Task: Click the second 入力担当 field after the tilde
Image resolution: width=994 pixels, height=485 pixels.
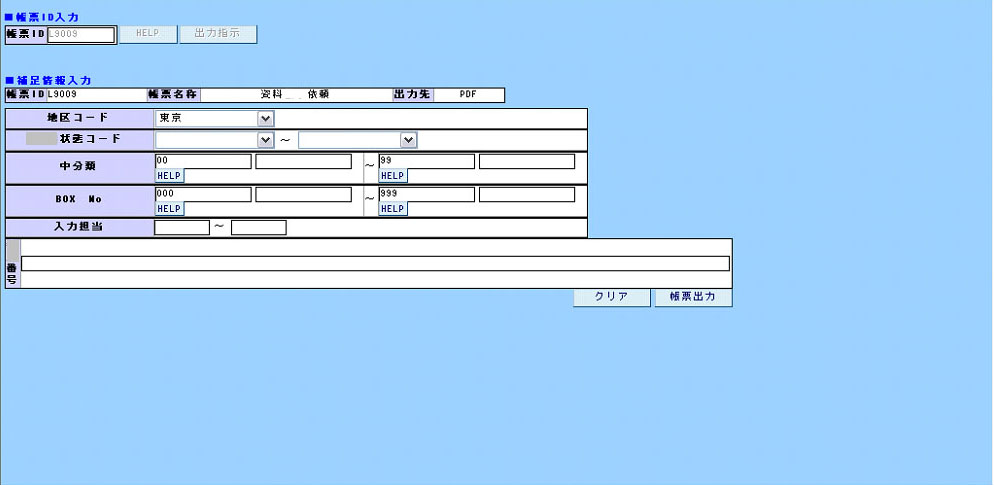Action: click(258, 227)
